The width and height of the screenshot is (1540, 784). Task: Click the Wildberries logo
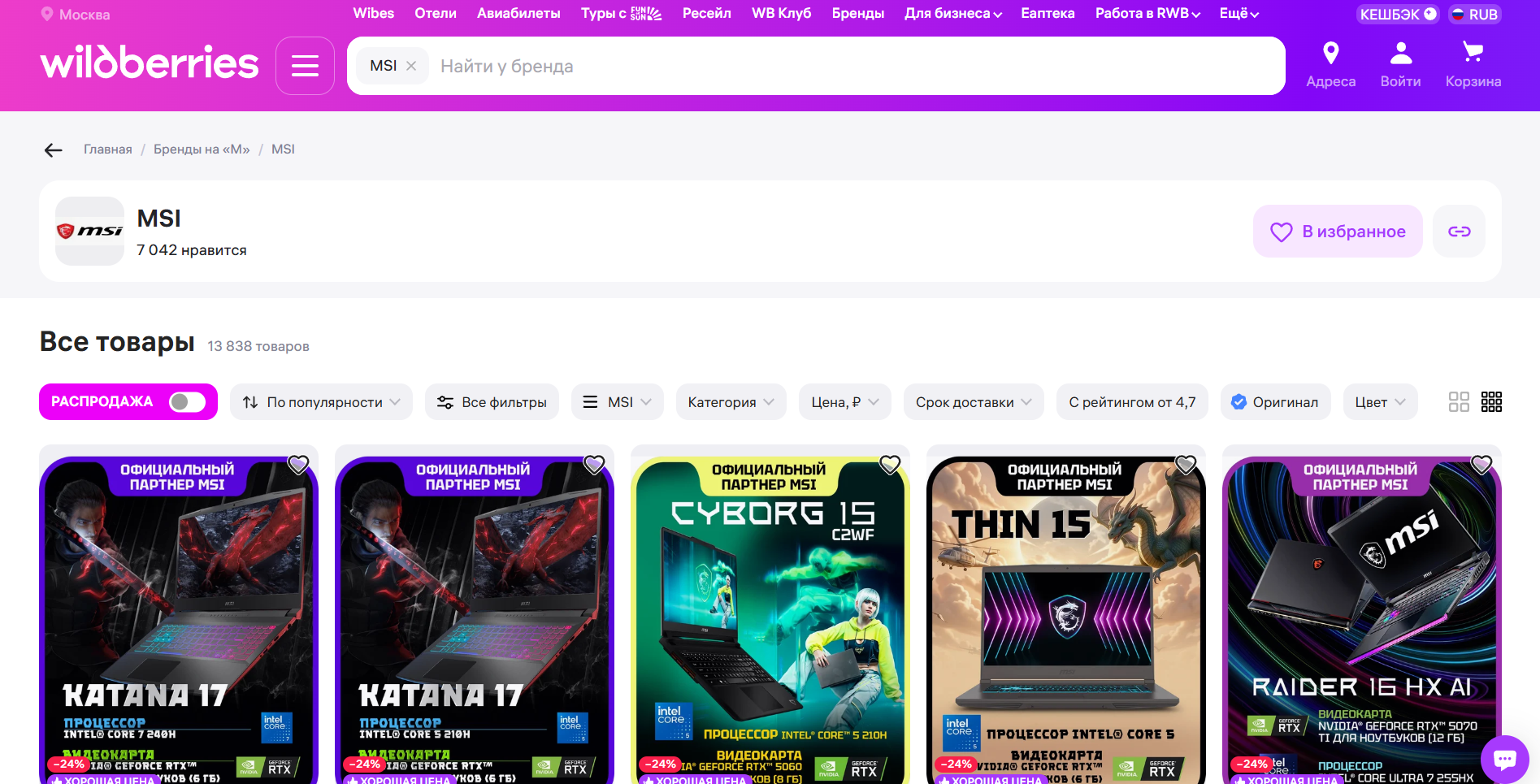click(150, 63)
